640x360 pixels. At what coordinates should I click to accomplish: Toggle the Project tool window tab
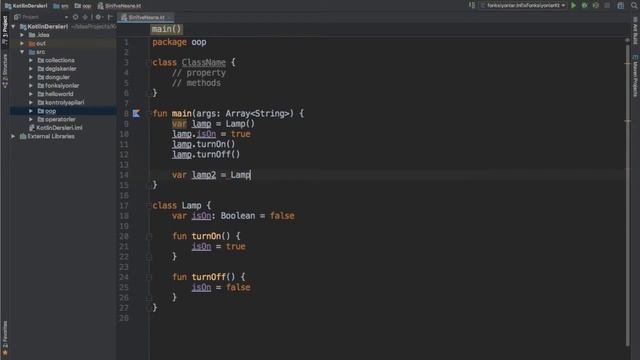pos(5,30)
